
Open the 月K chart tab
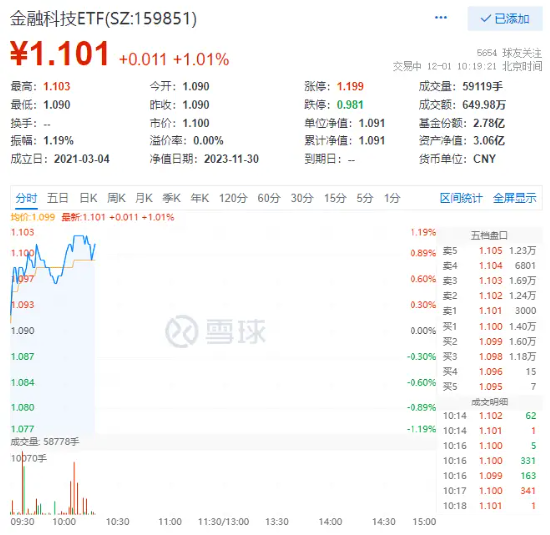pos(144,198)
